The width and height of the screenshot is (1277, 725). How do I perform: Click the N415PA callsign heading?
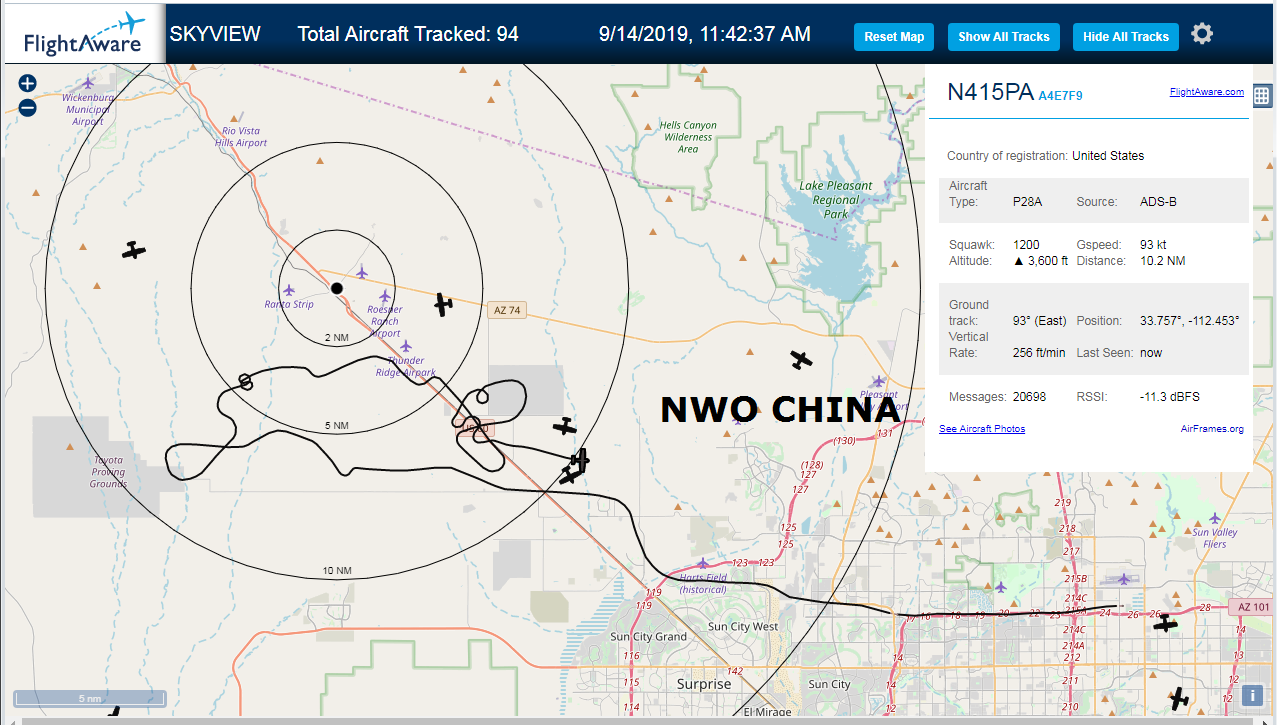point(990,92)
